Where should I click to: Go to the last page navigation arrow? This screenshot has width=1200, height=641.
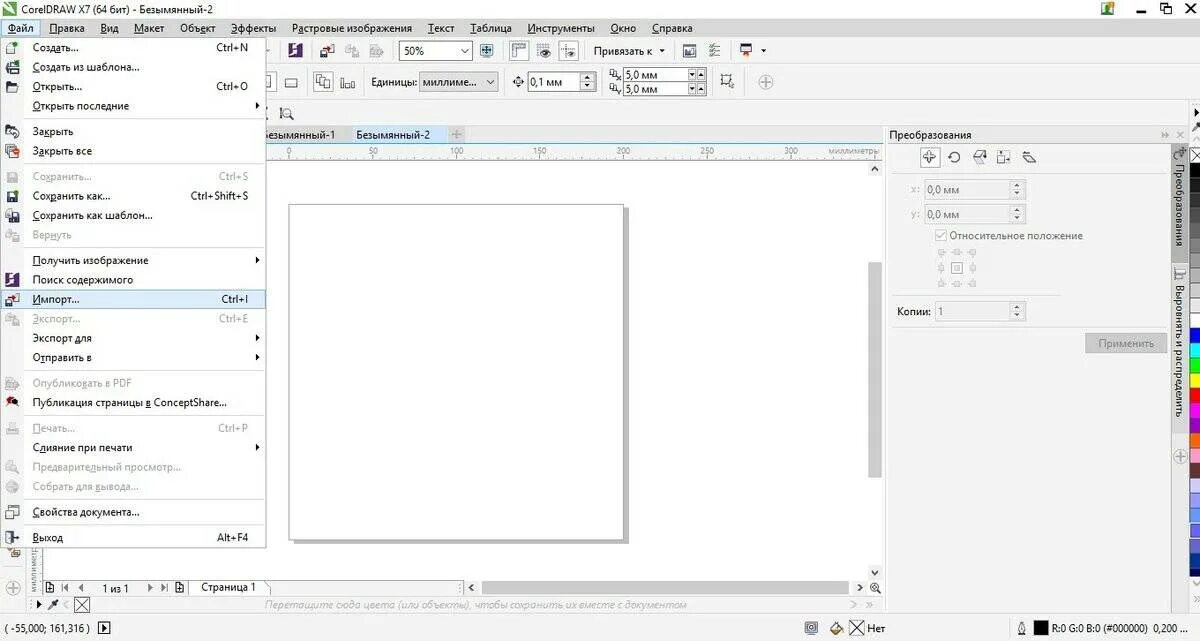(x=163, y=588)
